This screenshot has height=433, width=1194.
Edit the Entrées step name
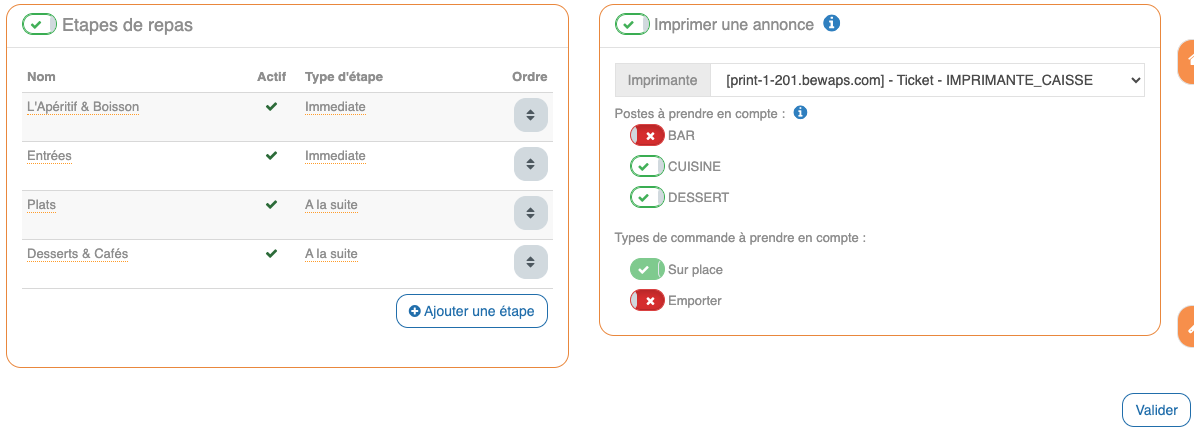click(49, 156)
